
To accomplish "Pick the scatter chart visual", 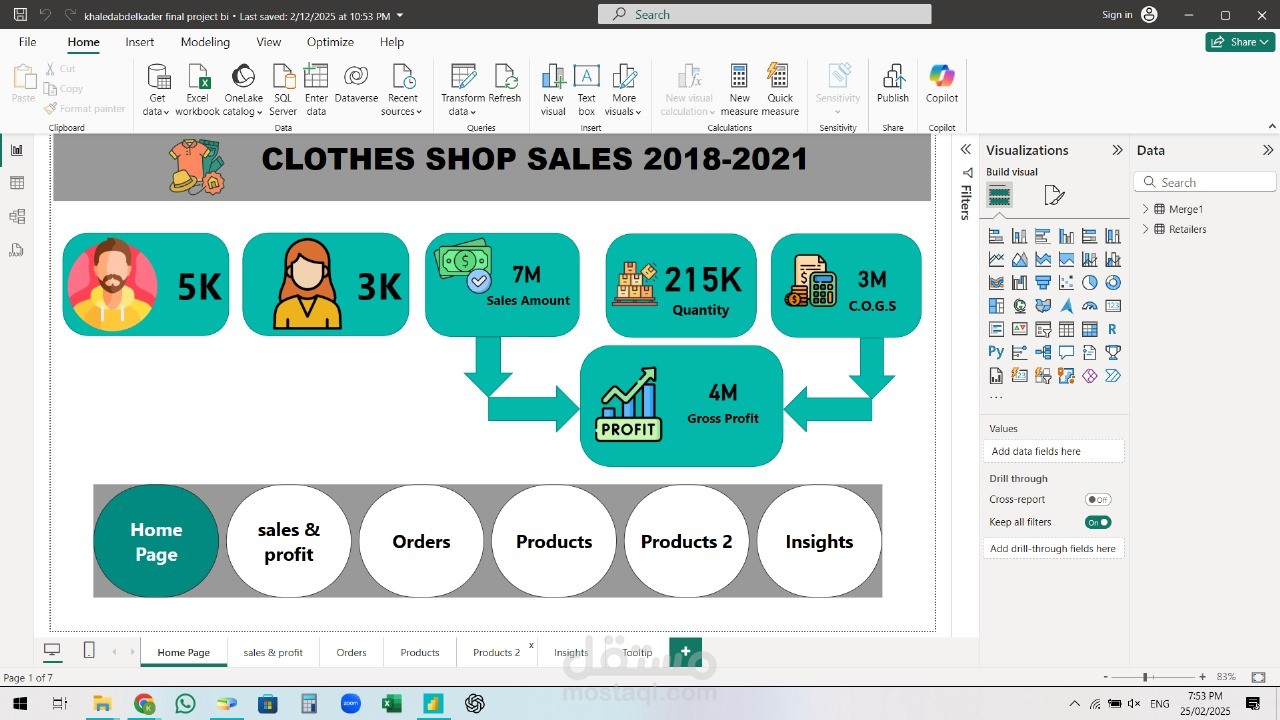I will tap(1066, 283).
